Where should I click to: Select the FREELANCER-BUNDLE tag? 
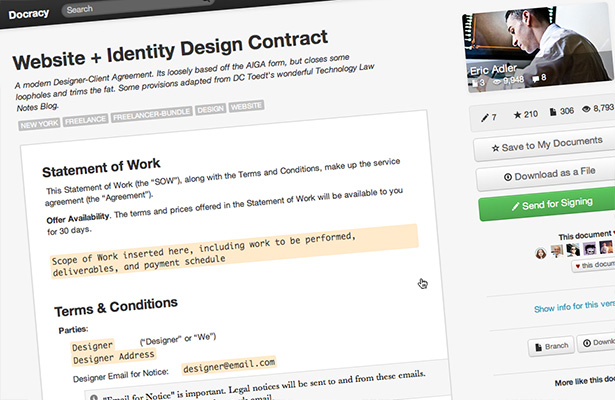click(x=152, y=114)
